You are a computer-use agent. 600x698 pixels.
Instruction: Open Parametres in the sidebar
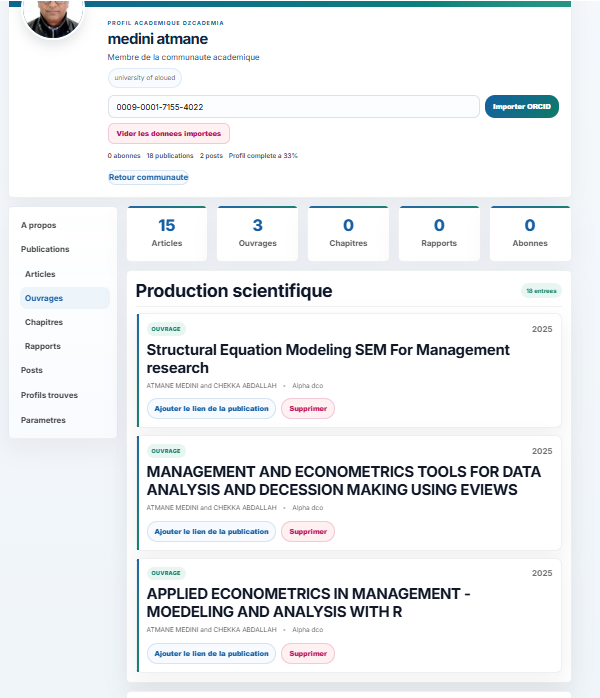coord(43,420)
